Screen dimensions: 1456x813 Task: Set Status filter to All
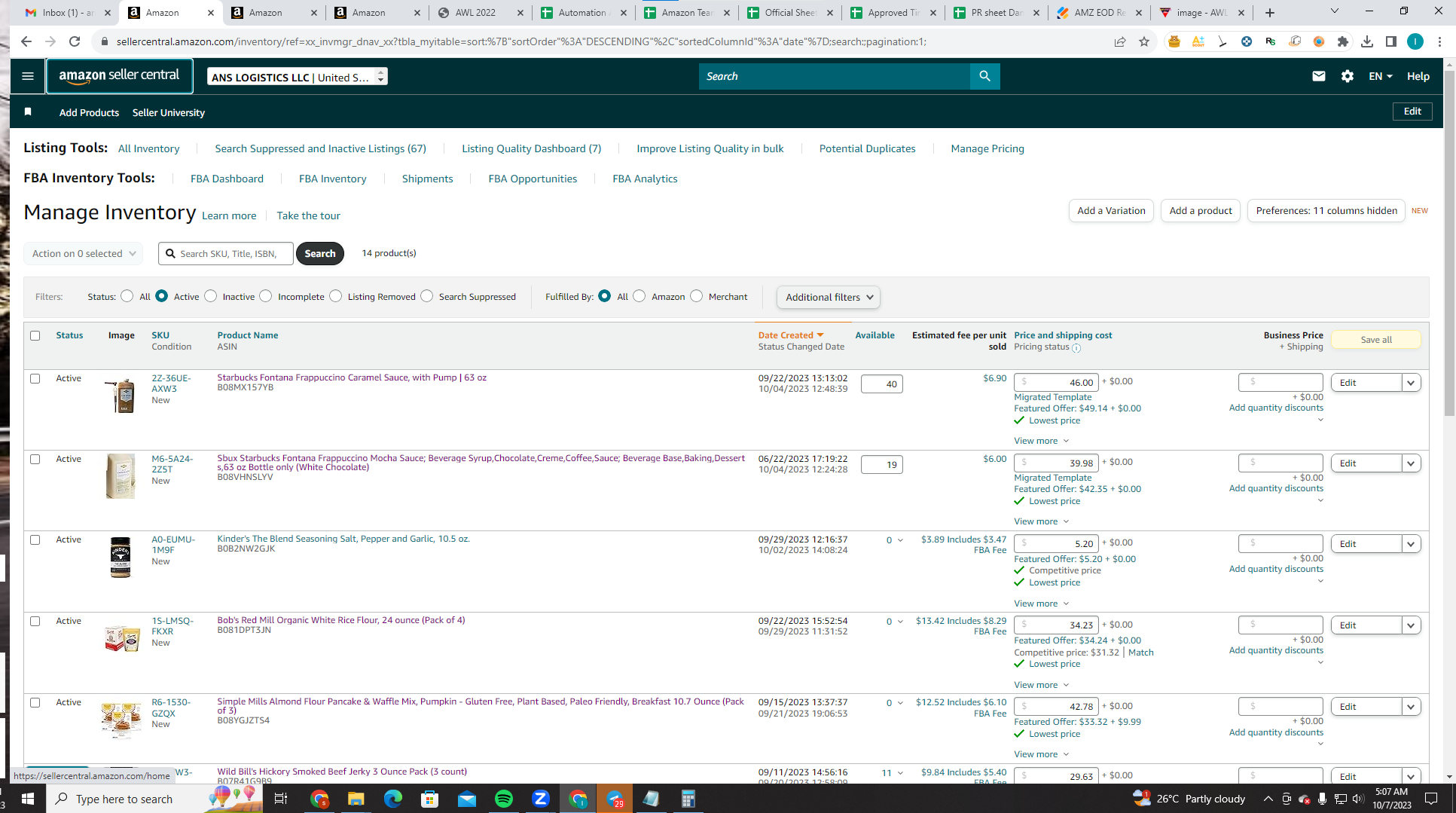click(x=127, y=296)
